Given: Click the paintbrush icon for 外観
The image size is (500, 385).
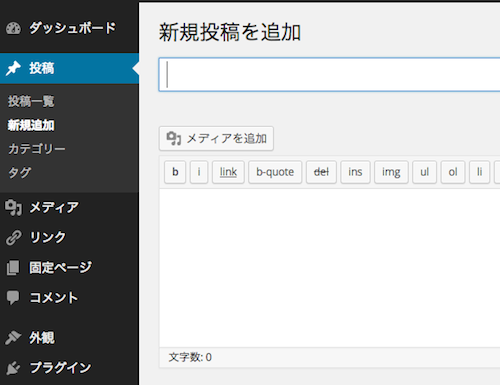Looking at the screenshot, I should pyautogui.click(x=13, y=337).
